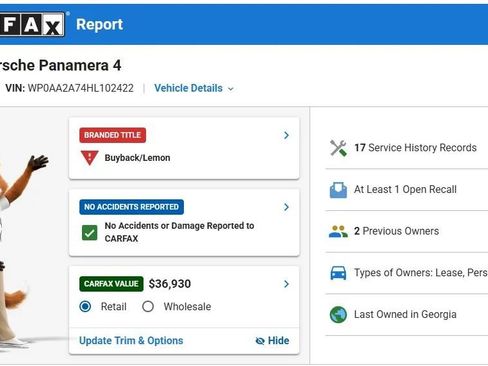The image size is (488, 366).
Task: Open the Branded Title card chevron
Action: 286,135
